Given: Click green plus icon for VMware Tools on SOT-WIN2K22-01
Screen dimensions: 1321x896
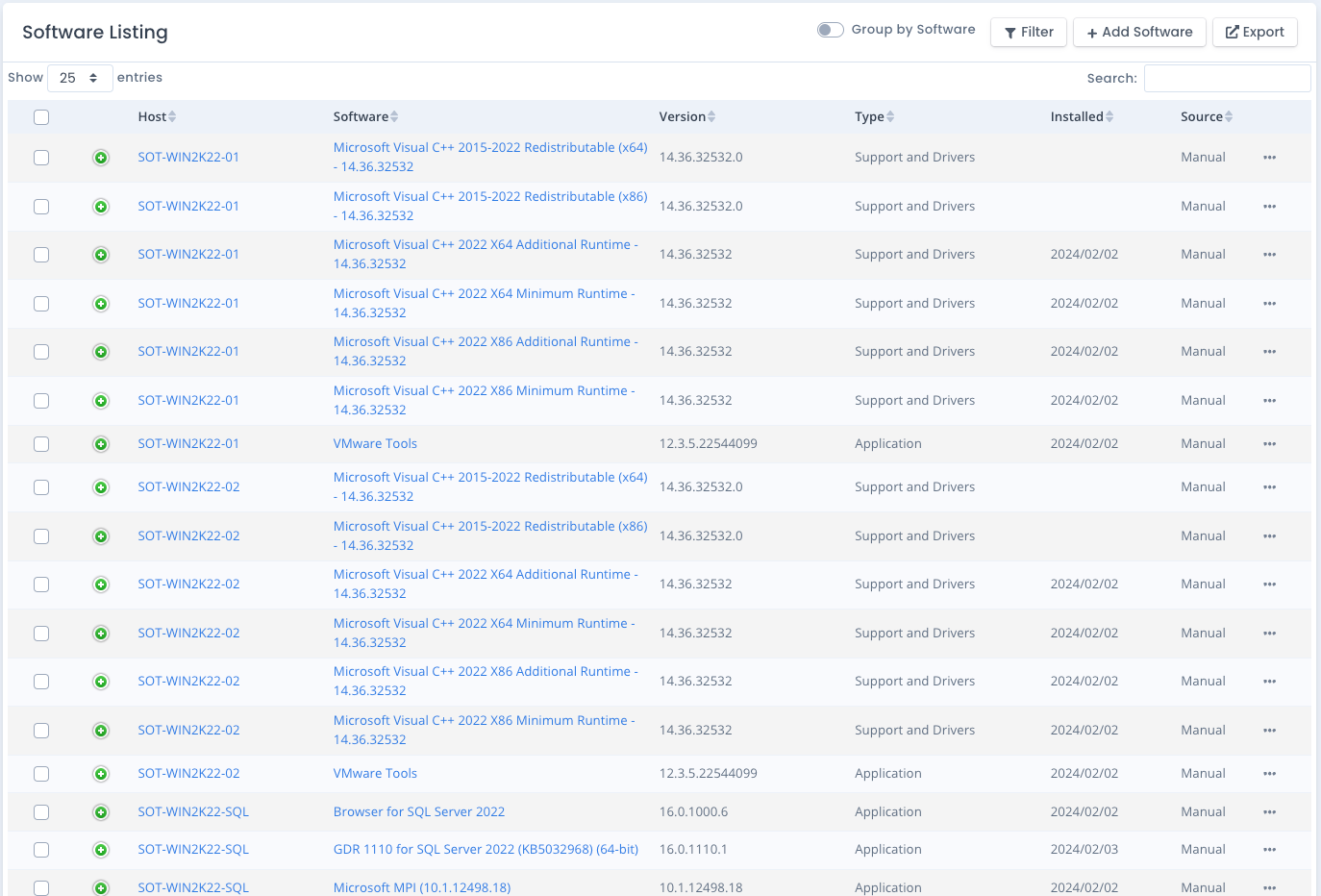Looking at the screenshot, I should (x=101, y=444).
